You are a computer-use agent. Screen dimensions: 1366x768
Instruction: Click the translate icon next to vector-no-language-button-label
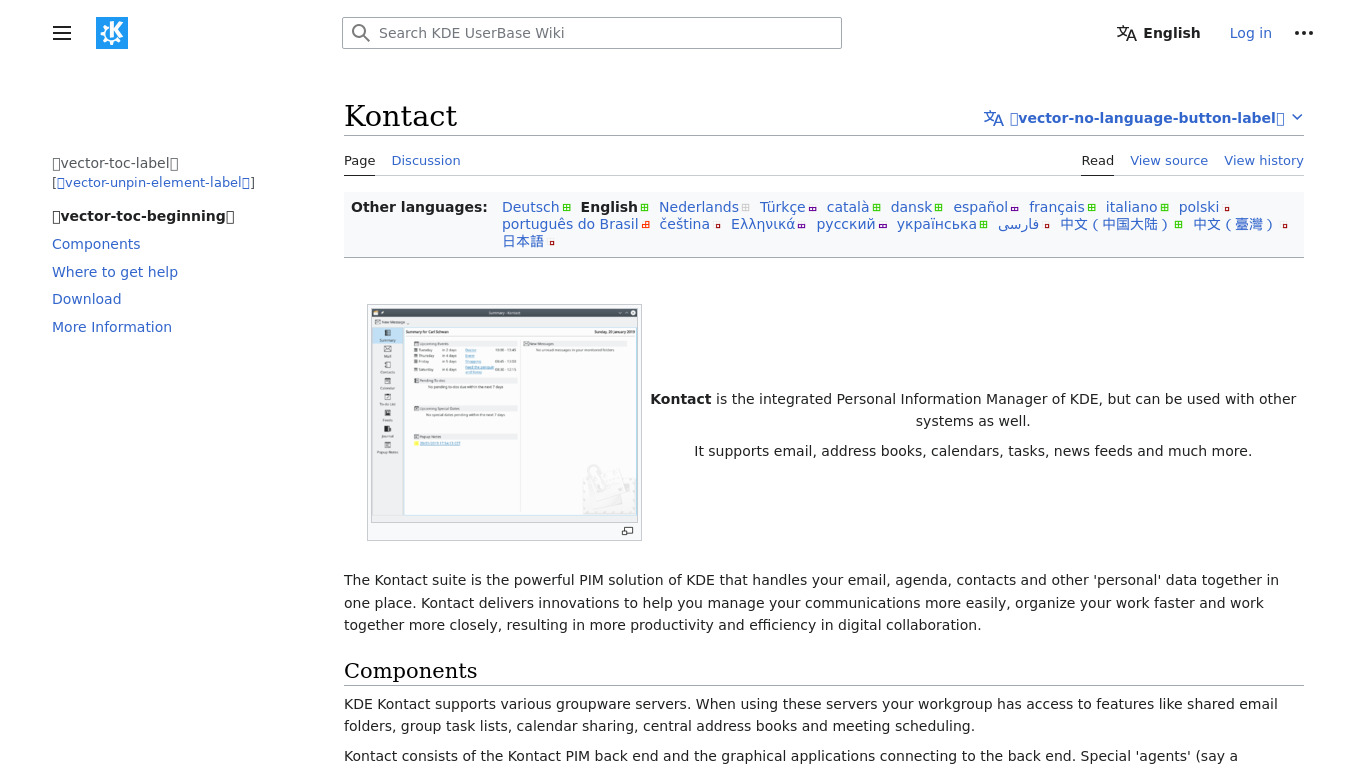[994, 118]
